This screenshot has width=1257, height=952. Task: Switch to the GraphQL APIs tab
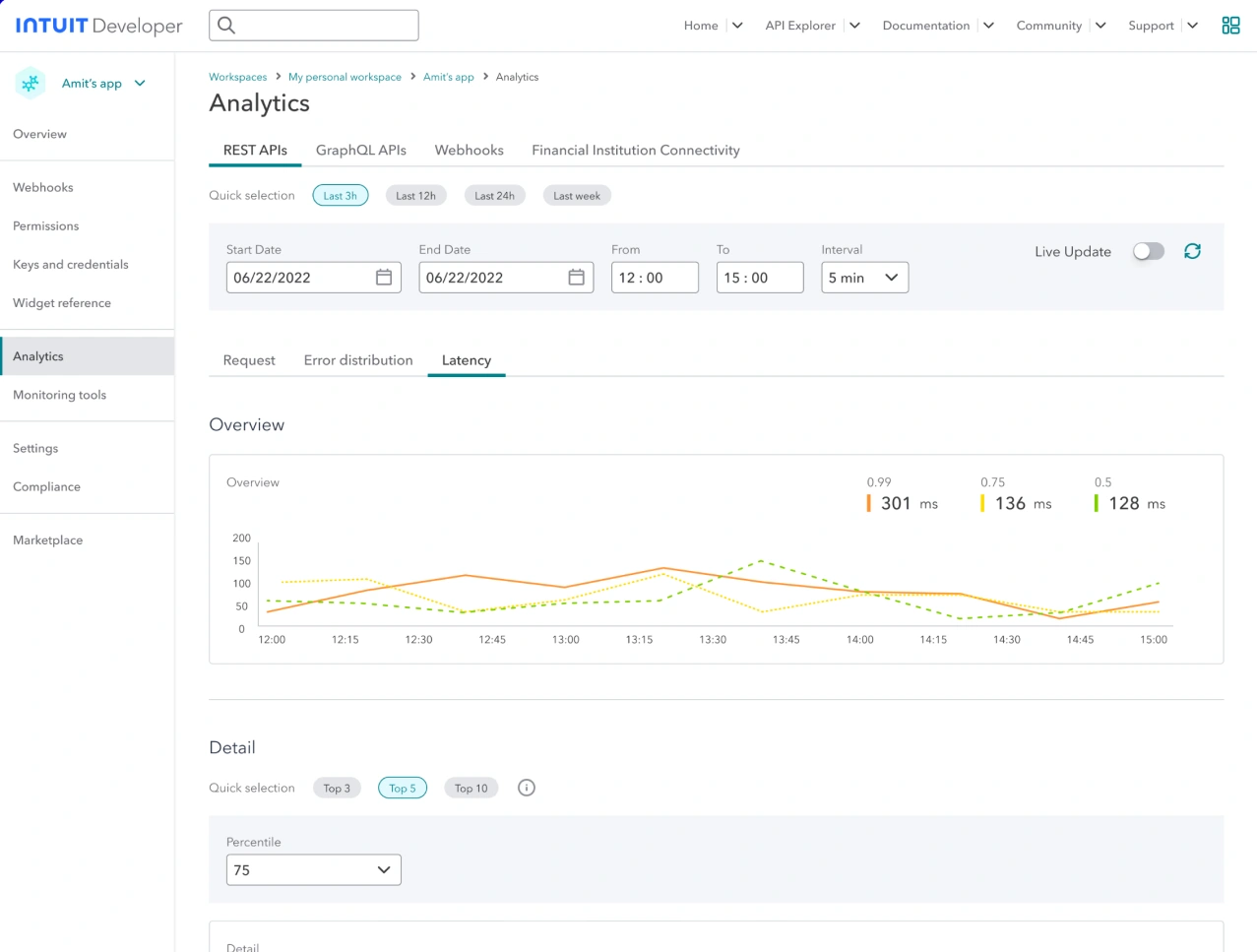point(361,151)
